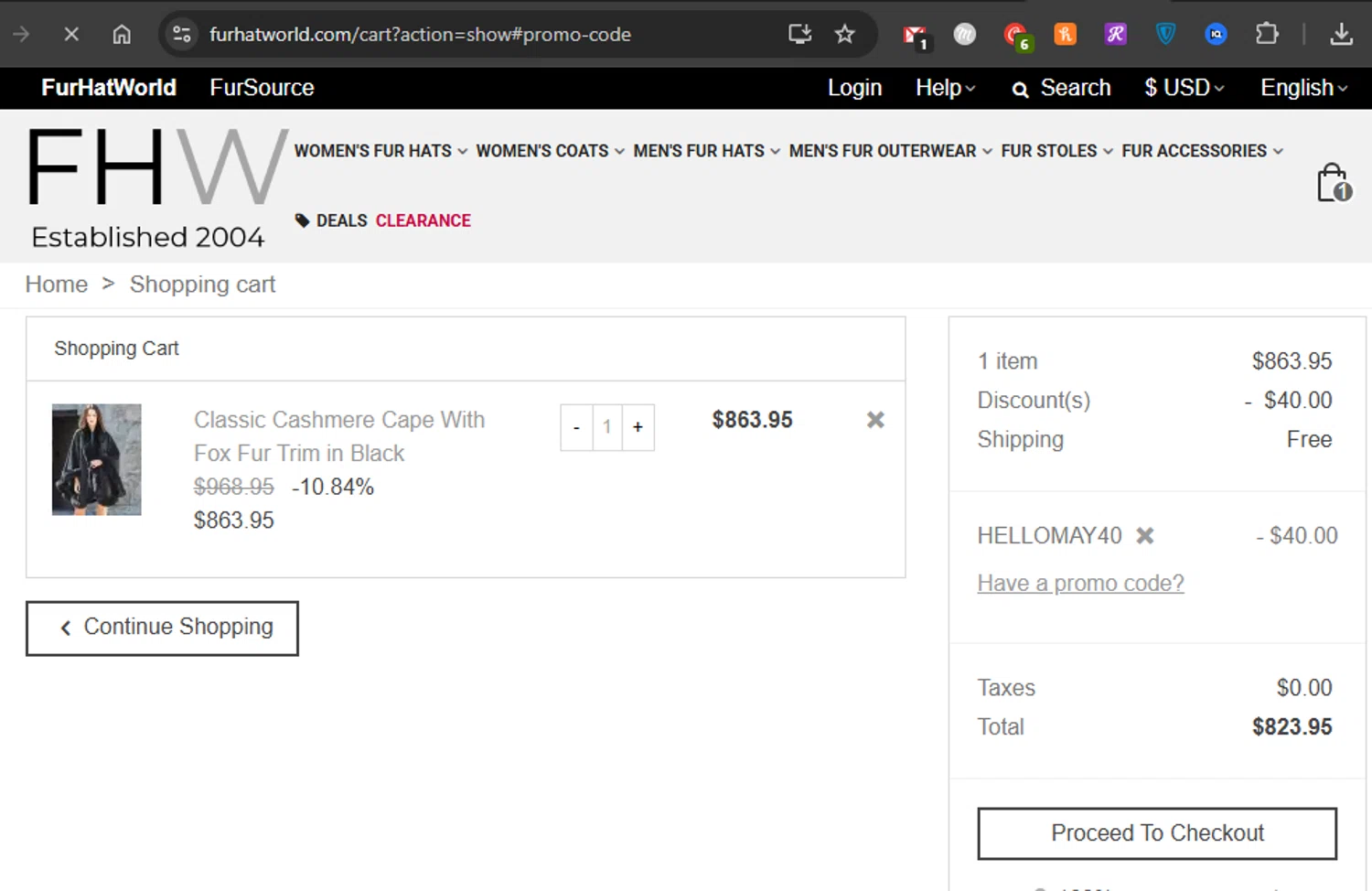1372x891 pixels.
Task: Stop loading the page with the X button
Action: pos(71,35)
